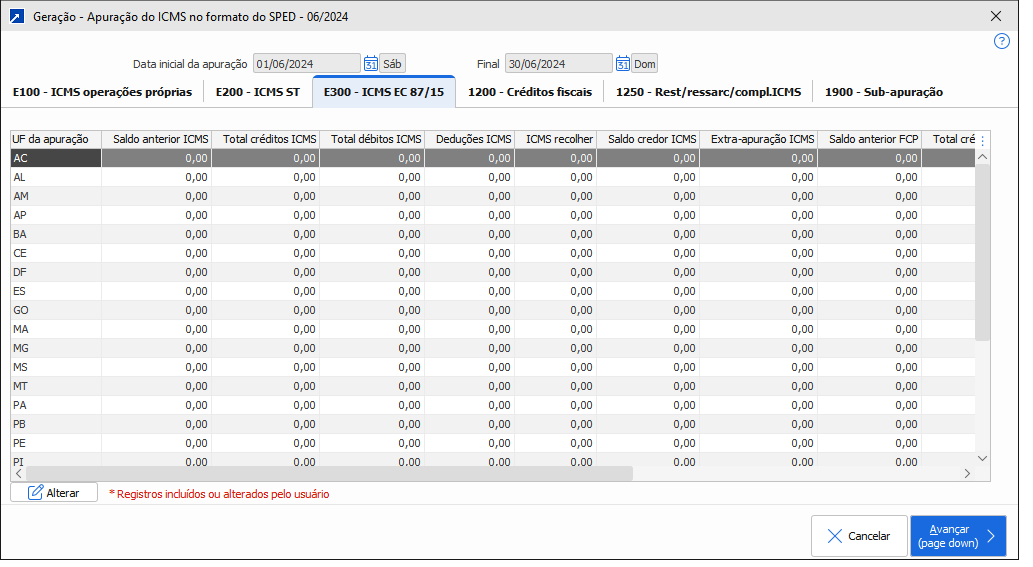The width and height of the screenshot is (1033, 567).
Task: Switch to E100 - ICMS operações próprias tab
Action: [x=102, y=92]
